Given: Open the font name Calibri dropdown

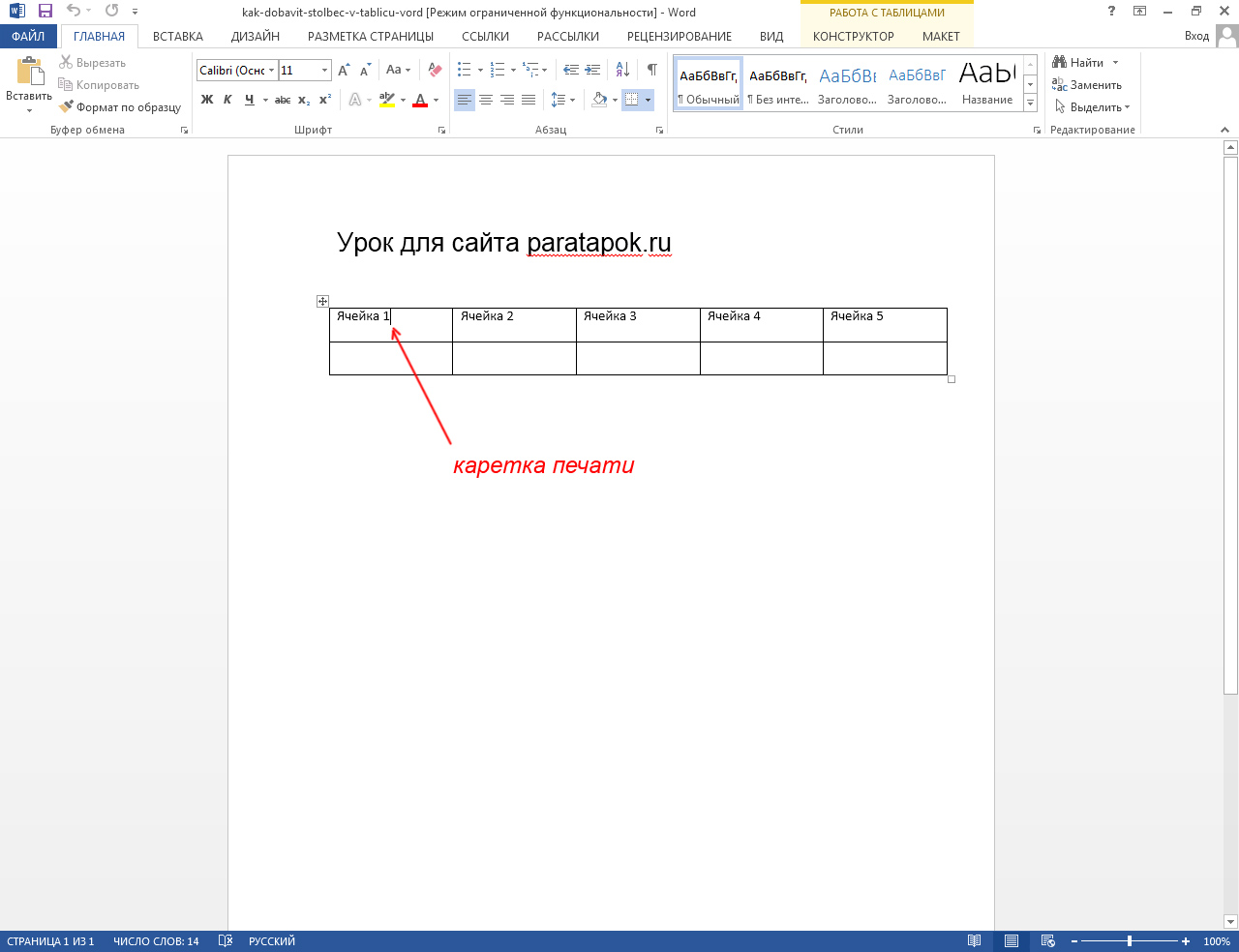Looking at the screenshot, I should point(272,71).
